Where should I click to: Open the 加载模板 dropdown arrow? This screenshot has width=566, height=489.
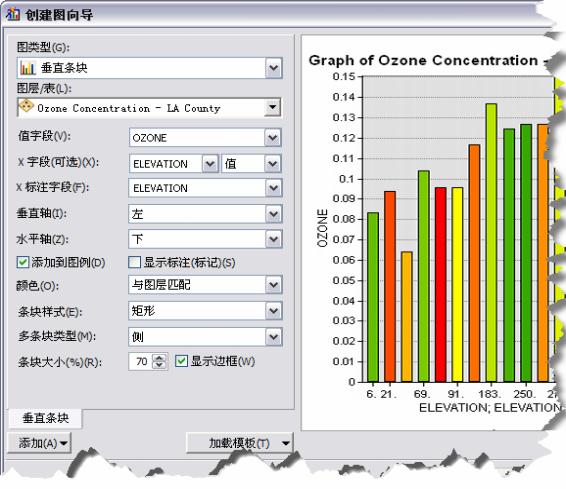286,443
